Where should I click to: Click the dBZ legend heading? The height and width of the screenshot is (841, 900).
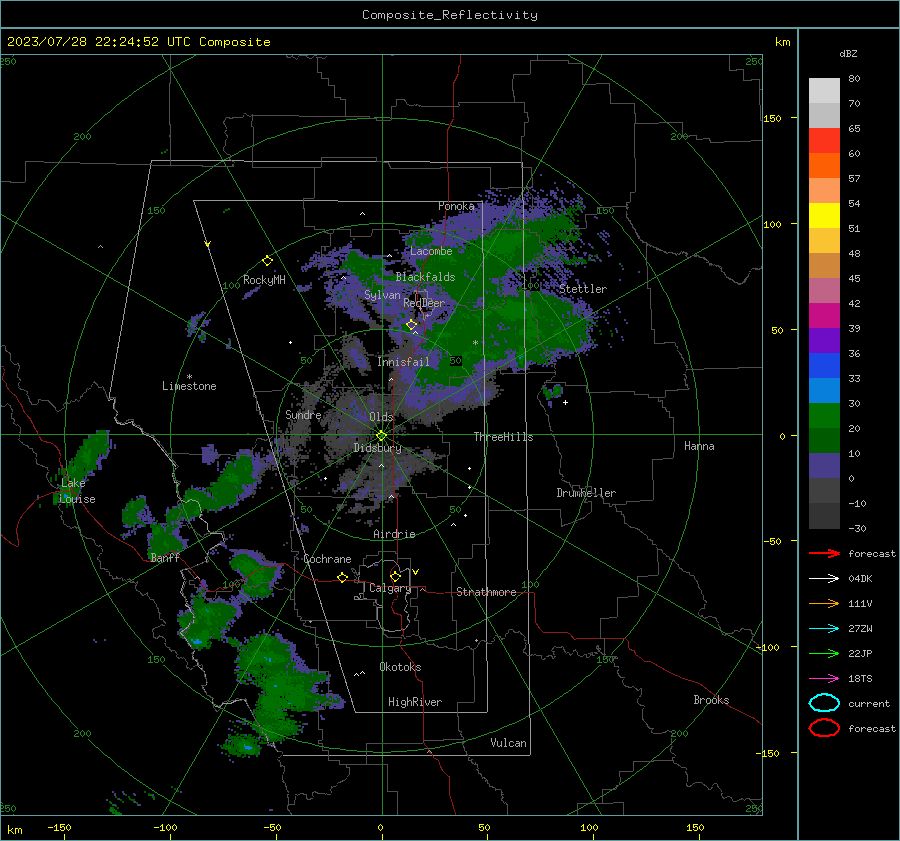pos(848,53)
